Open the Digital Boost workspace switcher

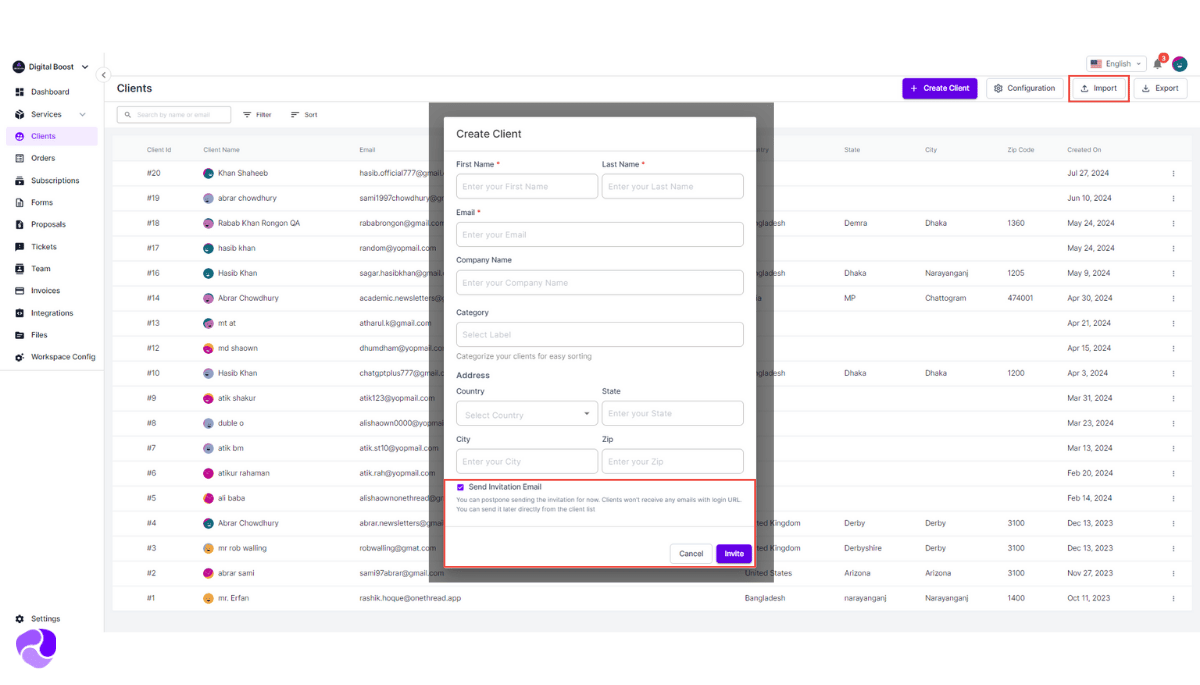[x=51, y=67]
